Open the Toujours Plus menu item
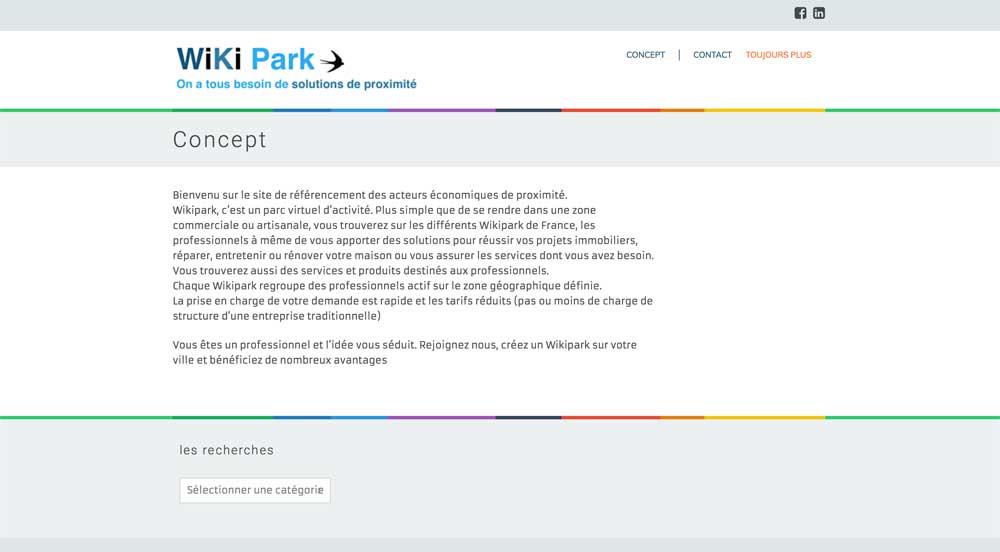 click(x=778, y=55)
